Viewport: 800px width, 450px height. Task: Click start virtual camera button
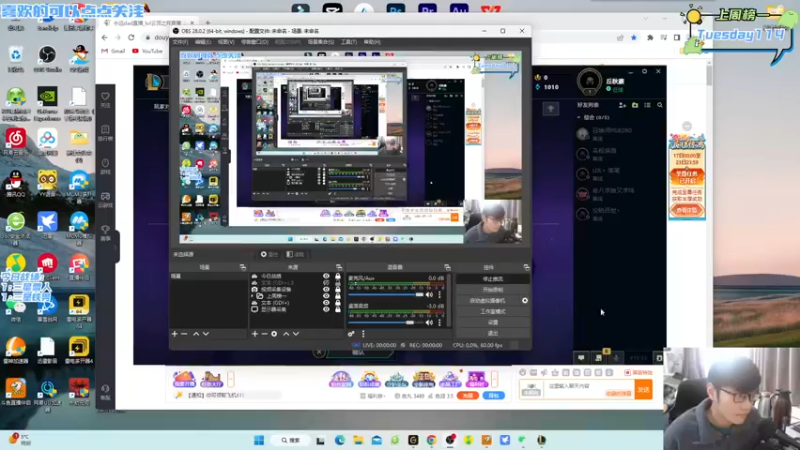coord(487,301)
